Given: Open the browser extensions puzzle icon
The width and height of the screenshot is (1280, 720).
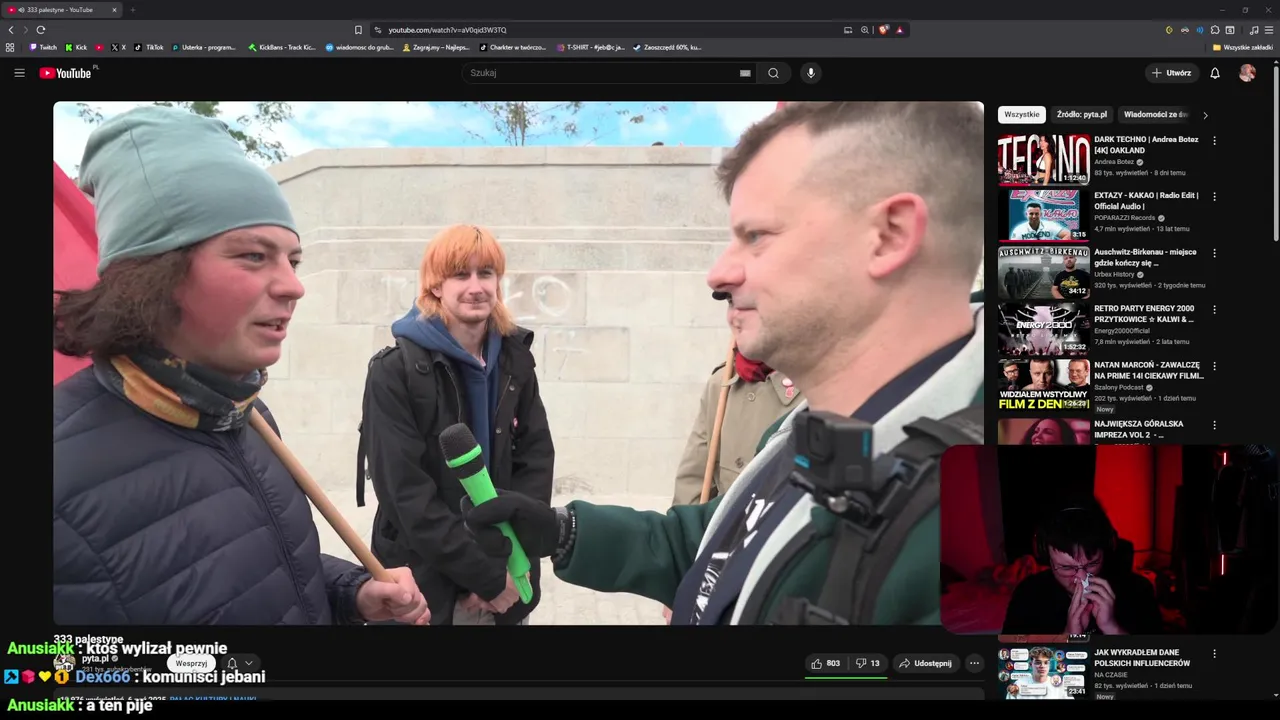Looking at the screenshot, I should (1215, 30).
